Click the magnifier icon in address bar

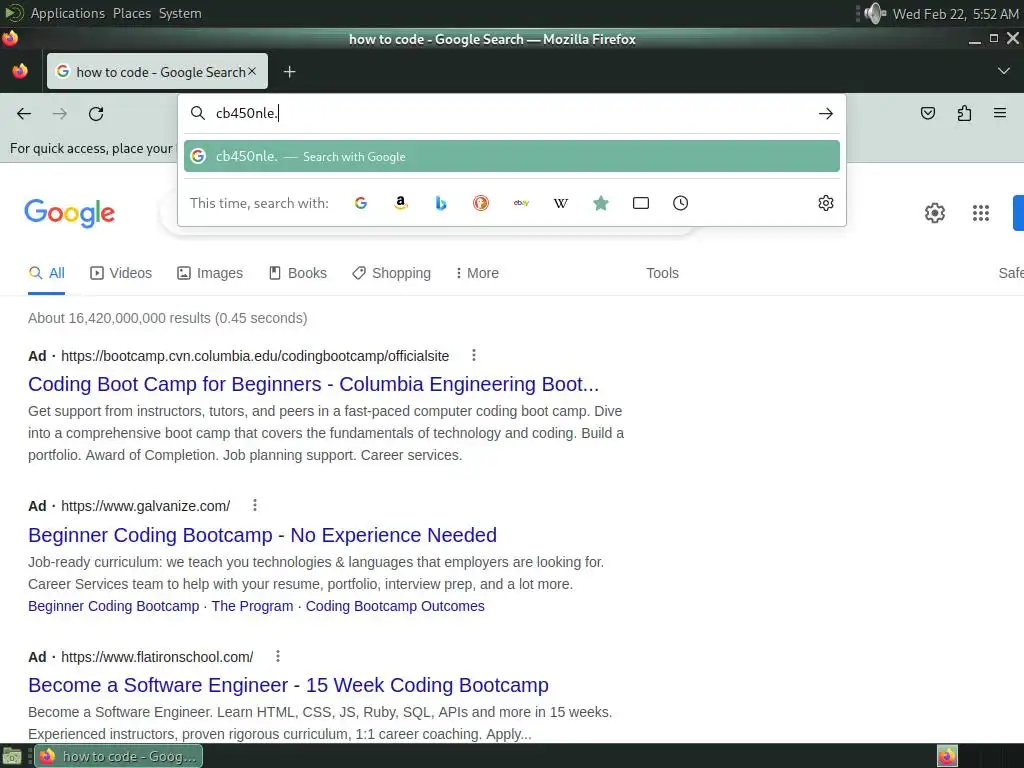198,113
